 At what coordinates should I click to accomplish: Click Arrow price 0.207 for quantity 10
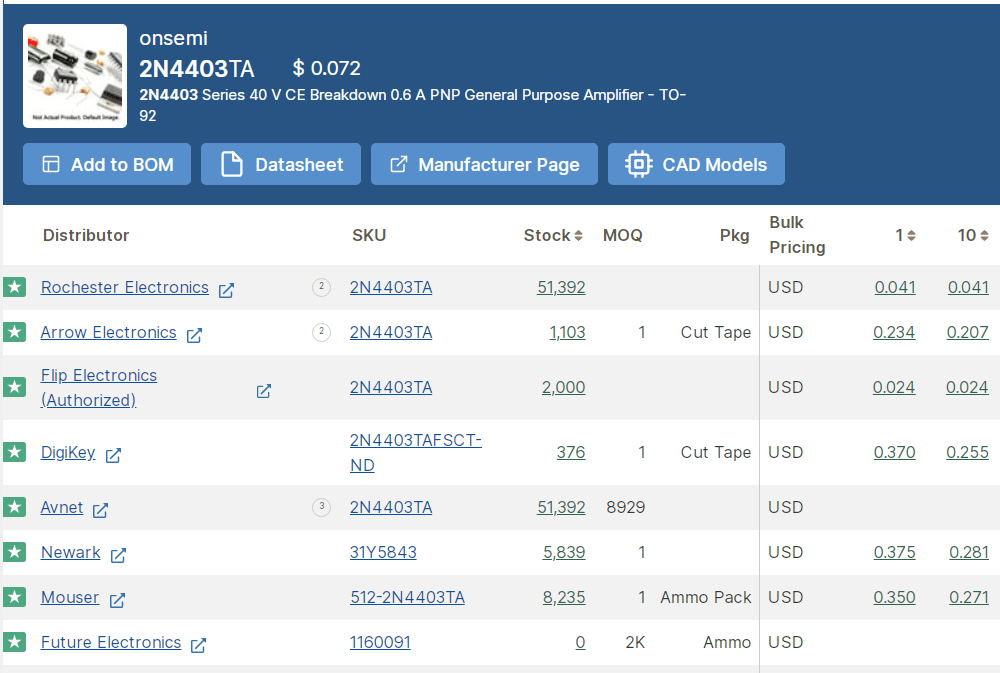pyautogui.click(x=968, y=332)
